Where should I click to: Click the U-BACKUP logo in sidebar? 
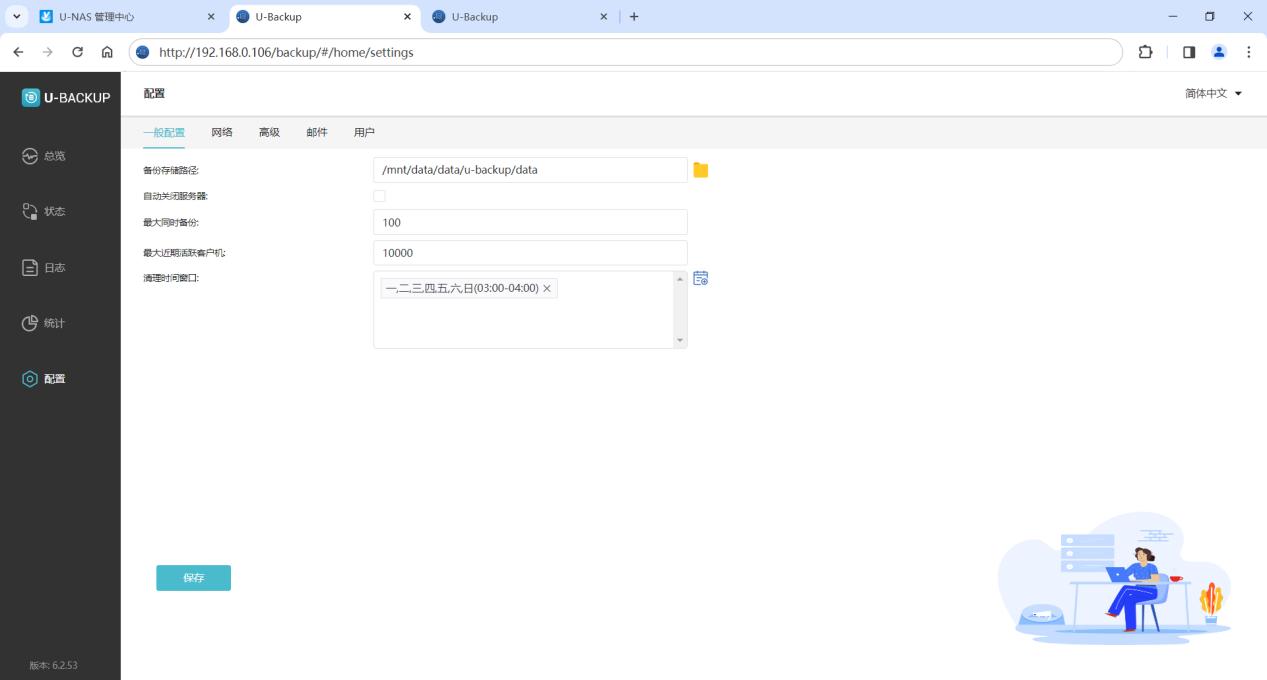[66, 97]
